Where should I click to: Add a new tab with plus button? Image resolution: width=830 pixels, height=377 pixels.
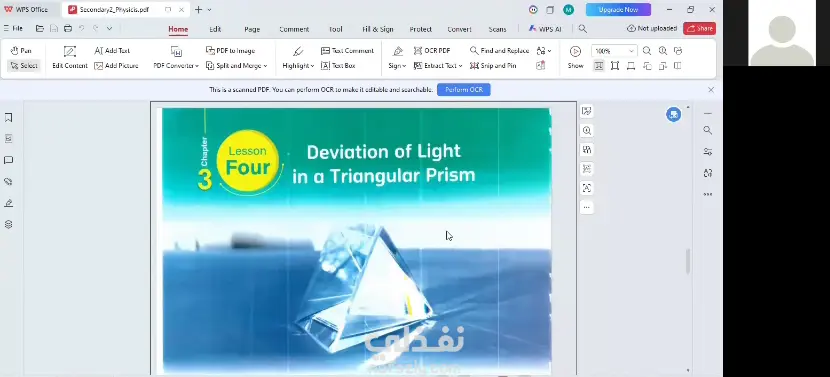199,10
